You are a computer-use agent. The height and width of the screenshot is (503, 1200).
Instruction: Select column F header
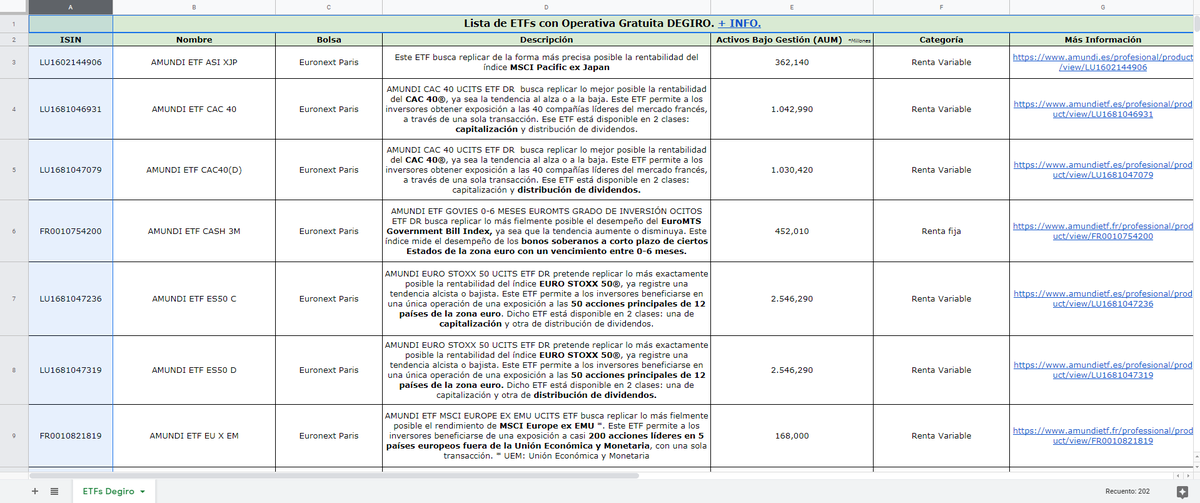941,7
